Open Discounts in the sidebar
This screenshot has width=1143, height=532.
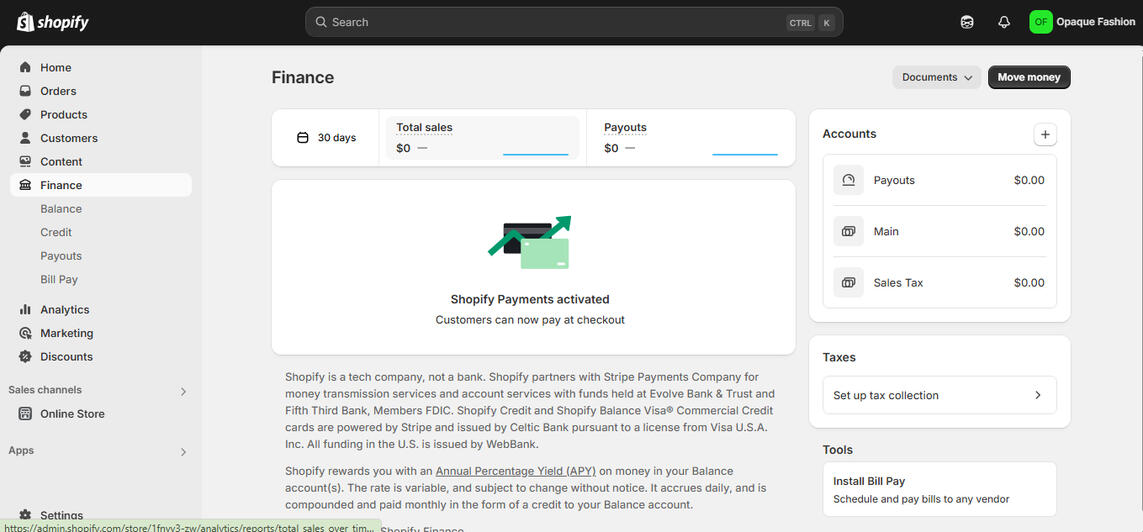coord(101,356)
